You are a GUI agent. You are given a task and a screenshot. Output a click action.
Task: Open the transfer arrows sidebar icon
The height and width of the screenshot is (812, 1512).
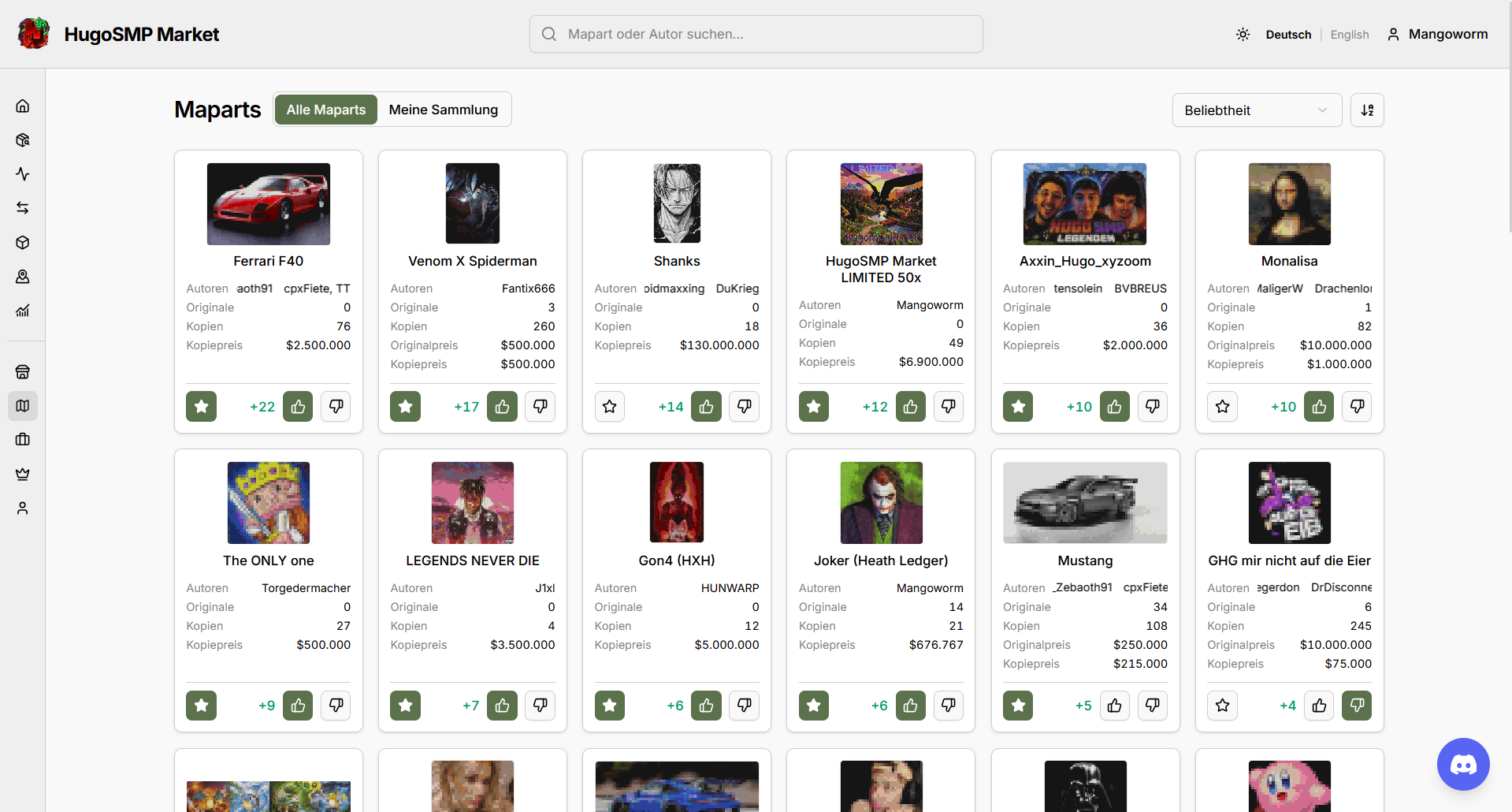tap(23, 208)
